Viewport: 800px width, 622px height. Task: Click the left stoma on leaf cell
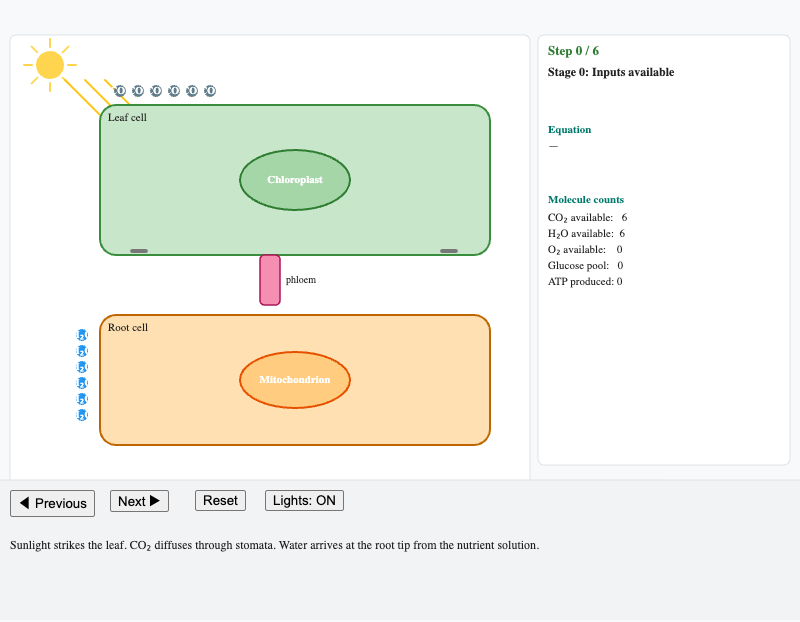coord(139,251)
